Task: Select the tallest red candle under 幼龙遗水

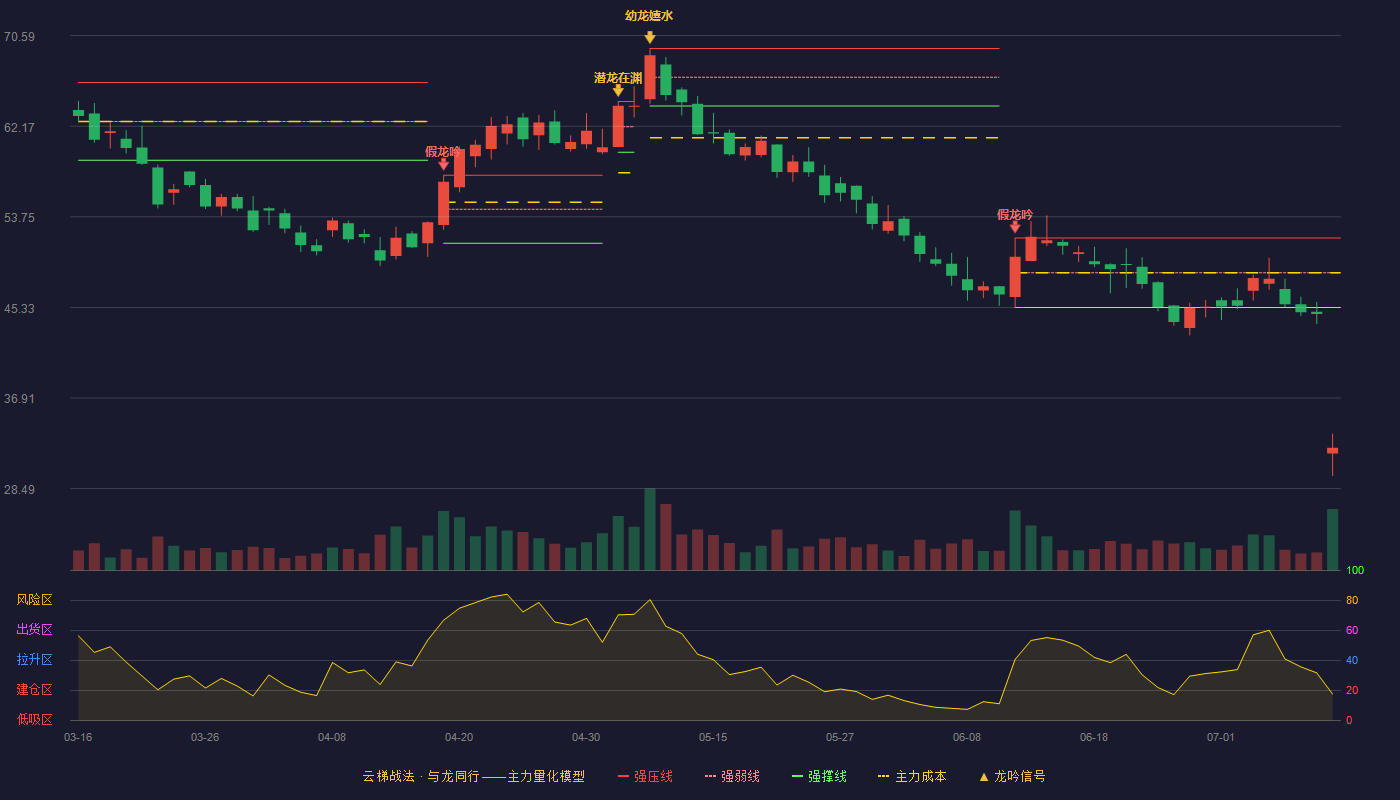Action: 650,77
